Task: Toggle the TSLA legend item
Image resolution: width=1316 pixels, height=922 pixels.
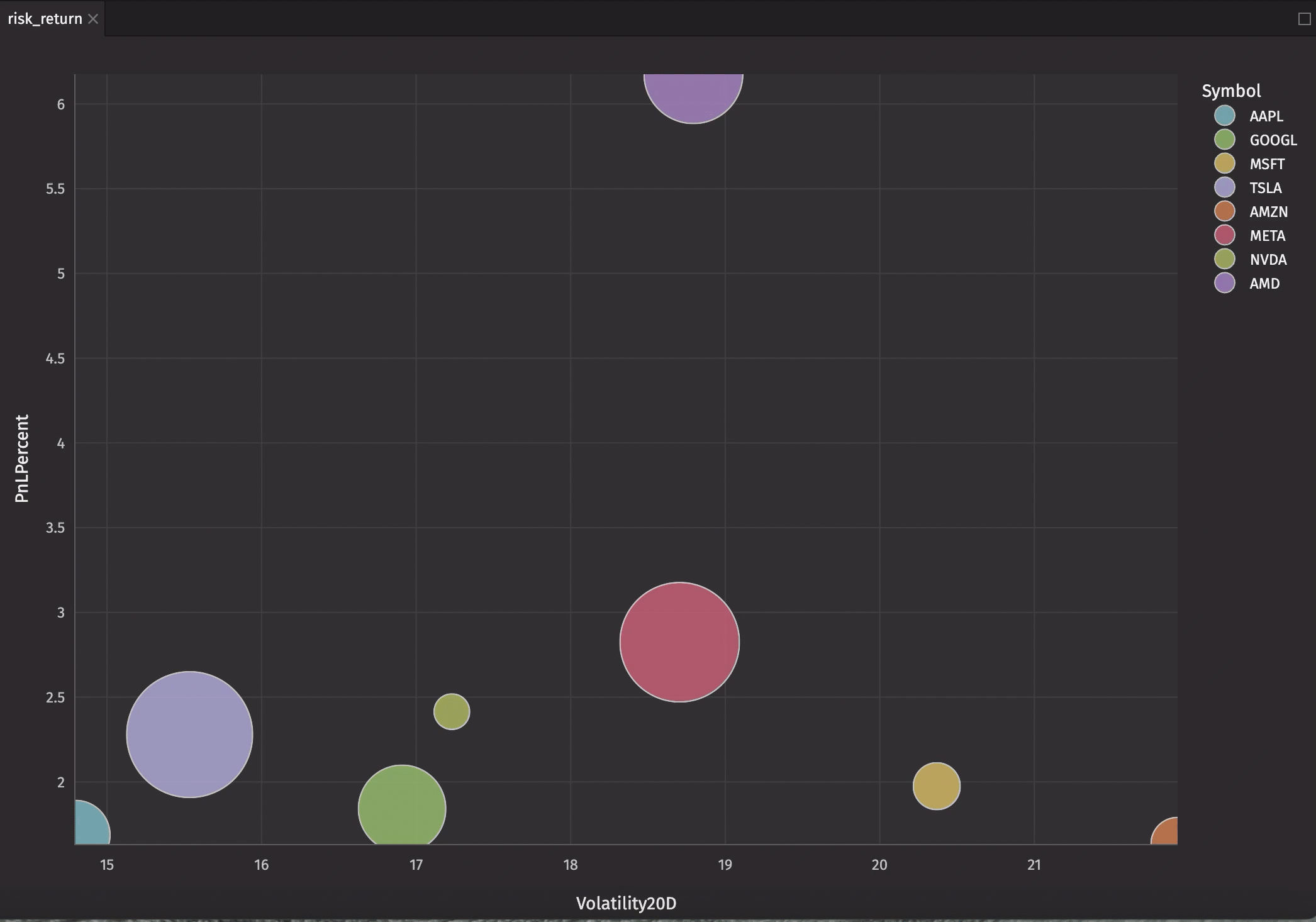Action: [x=1265, y=188]
